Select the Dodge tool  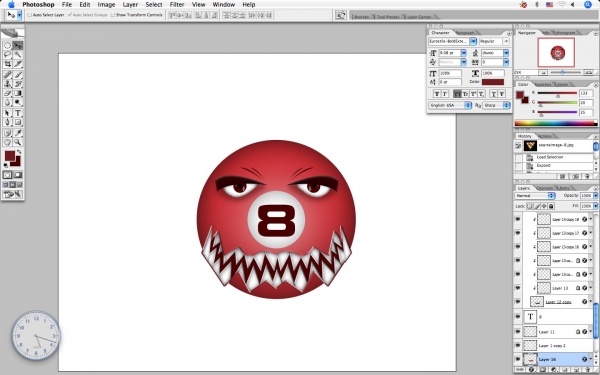18,102
